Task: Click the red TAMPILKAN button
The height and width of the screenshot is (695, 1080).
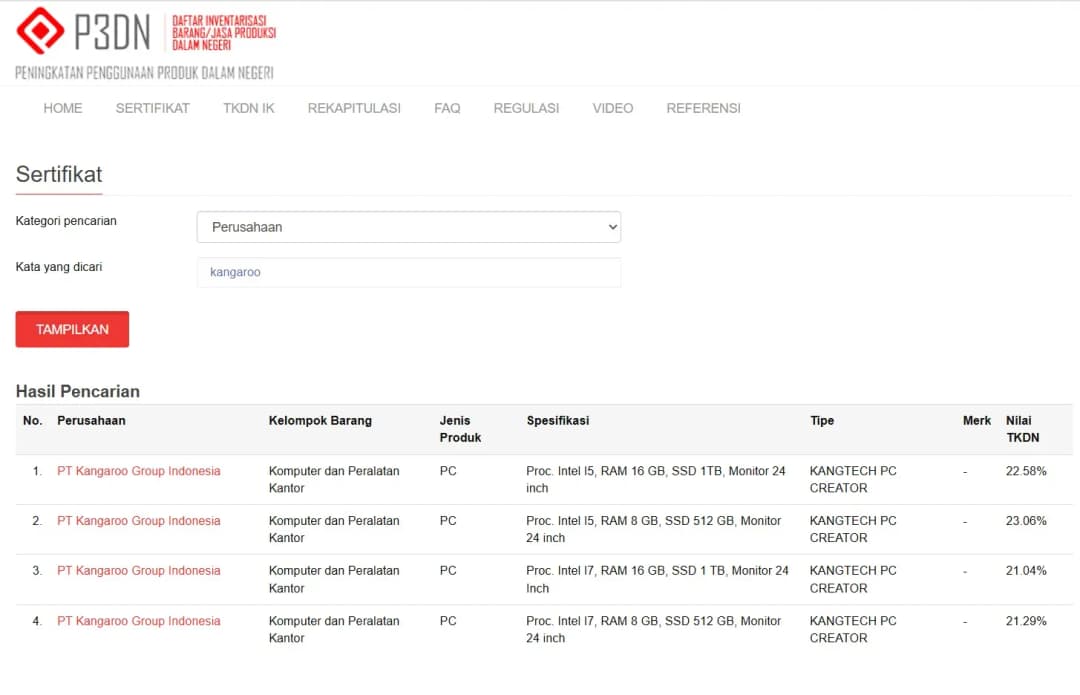Action: [x=72, y=329]
